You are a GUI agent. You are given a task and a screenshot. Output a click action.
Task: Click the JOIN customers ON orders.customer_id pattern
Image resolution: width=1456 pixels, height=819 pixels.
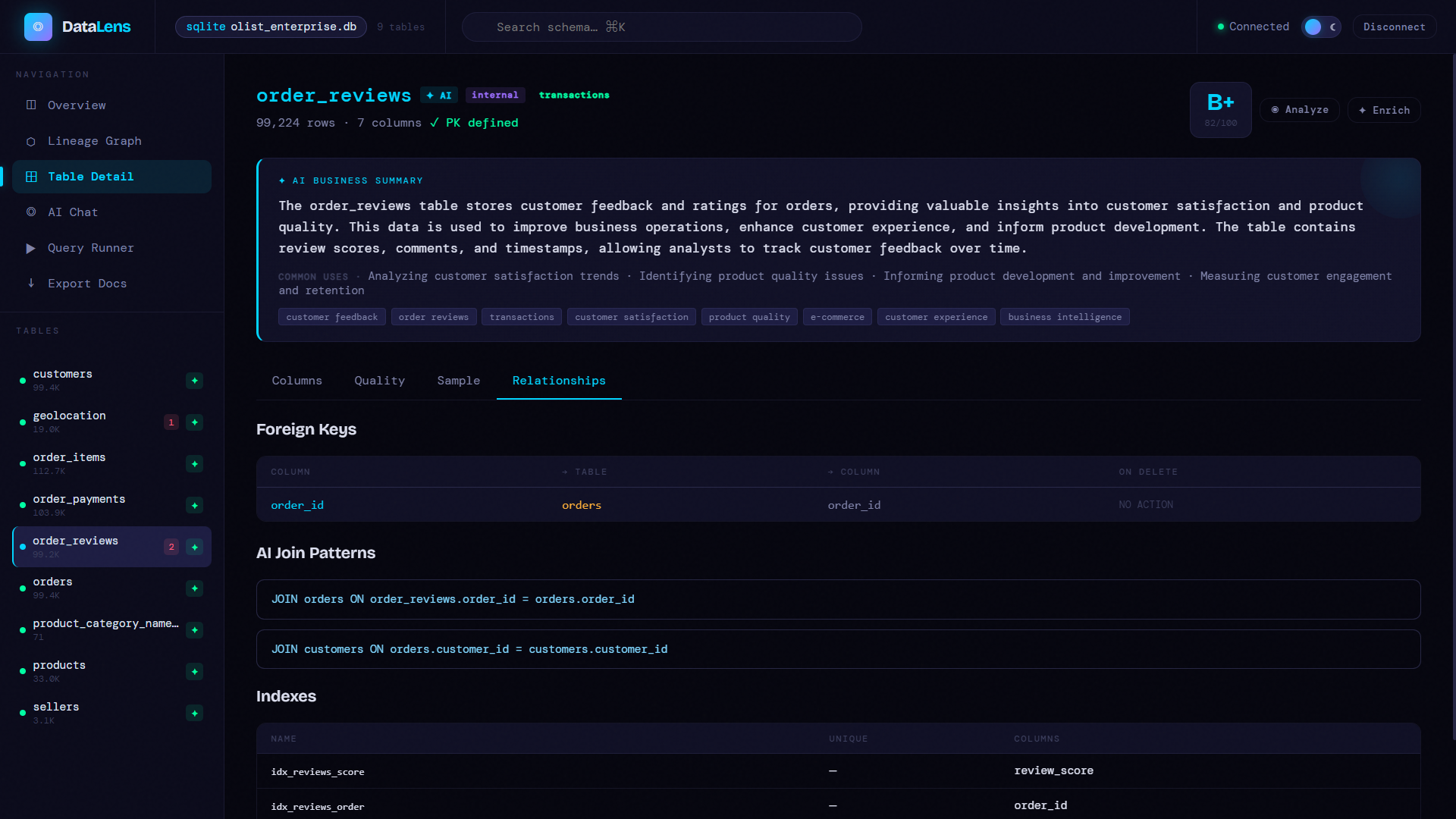click(x=838, y=649)
